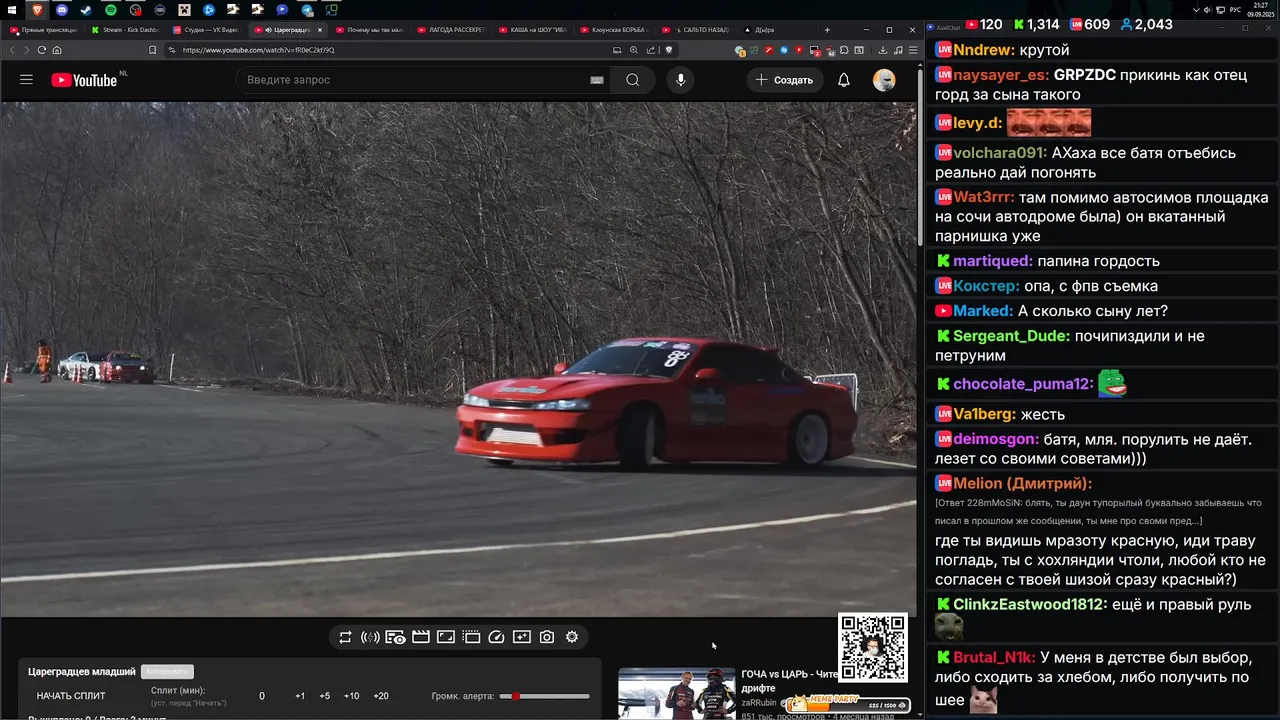Click the viewer count 2,043 in chat header
Image resolution: width=1280 pixels, height=720 pixels.
point(1147,25)
